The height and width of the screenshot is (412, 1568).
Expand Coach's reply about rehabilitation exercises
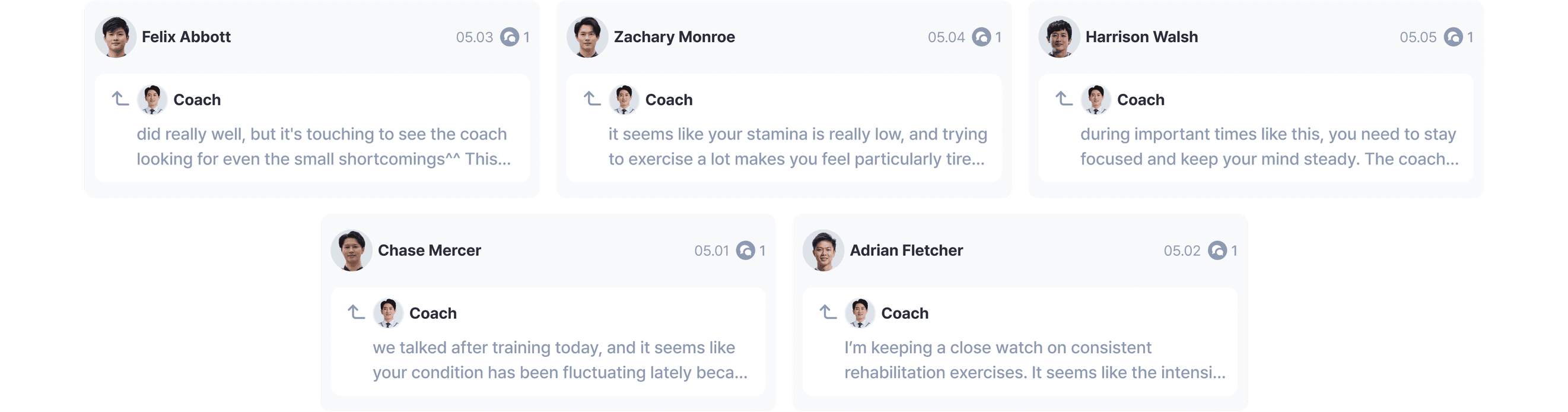tap(1034, 360)
